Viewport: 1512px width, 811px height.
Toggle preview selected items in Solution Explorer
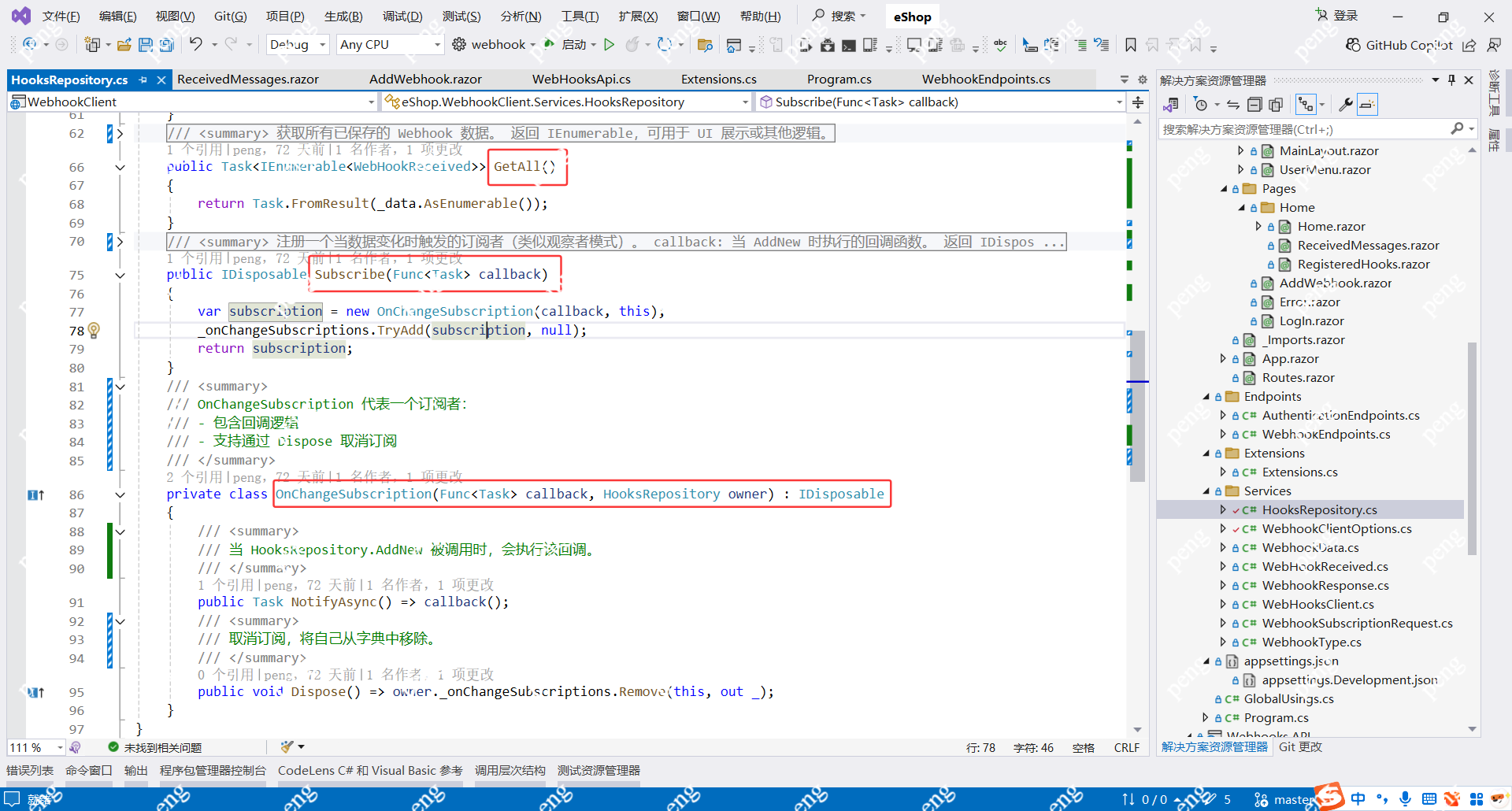coord(1368,105)
